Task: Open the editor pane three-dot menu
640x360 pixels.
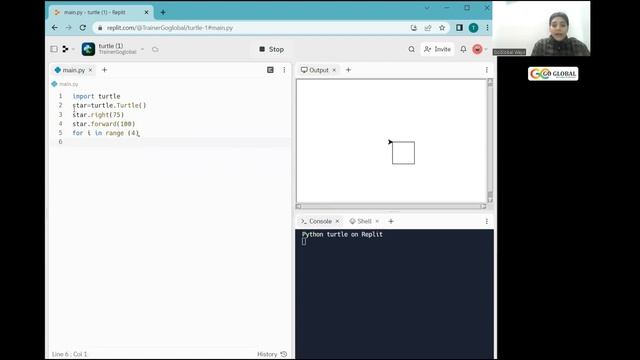Action: pos(284,70)
